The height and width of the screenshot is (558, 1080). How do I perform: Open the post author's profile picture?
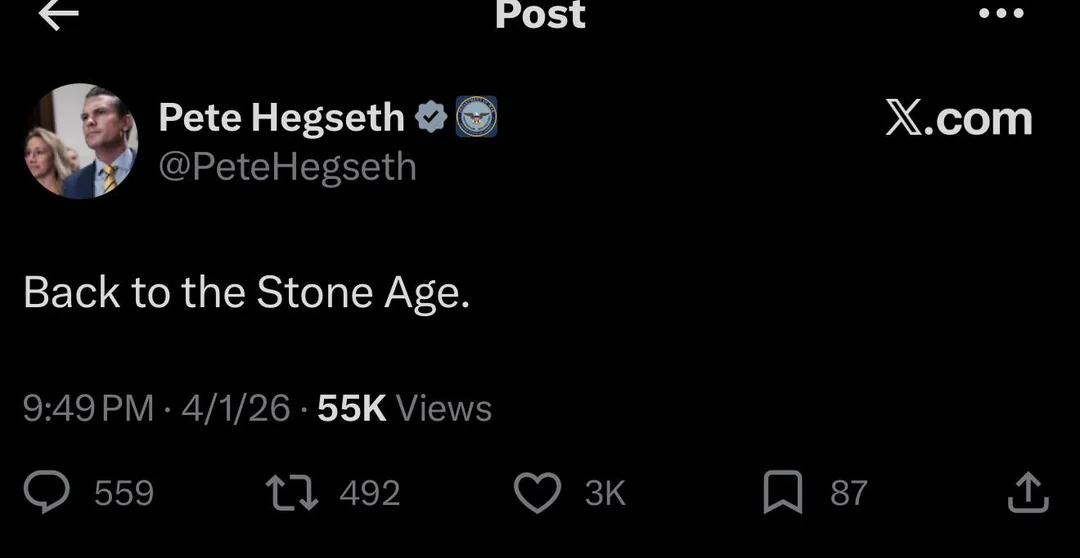pyautogui.click(x=80, y=141)
